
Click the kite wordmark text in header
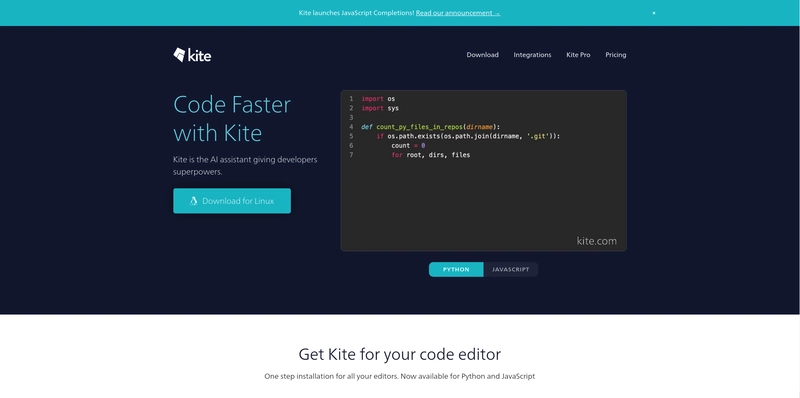click(199, 56)
